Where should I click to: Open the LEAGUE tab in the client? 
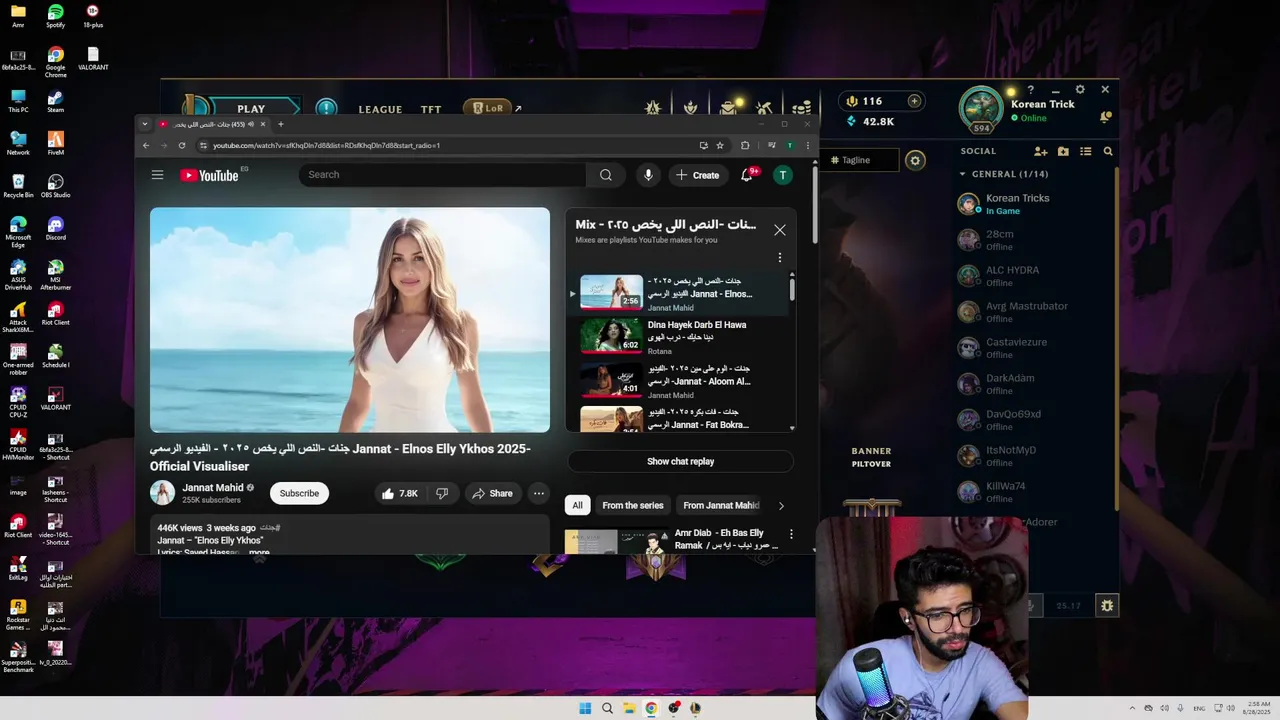(x=380, y=110)
